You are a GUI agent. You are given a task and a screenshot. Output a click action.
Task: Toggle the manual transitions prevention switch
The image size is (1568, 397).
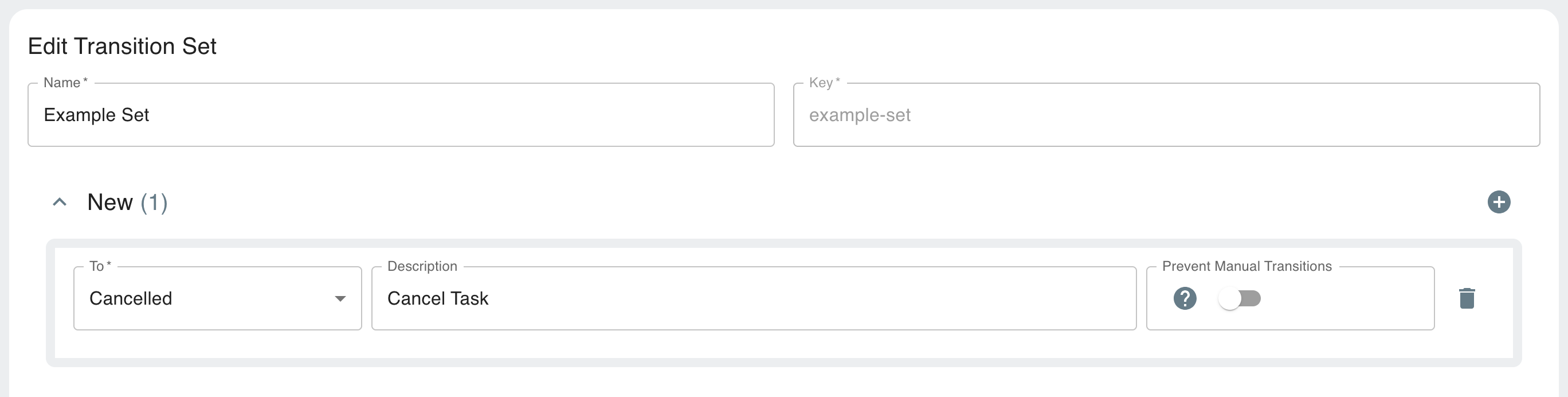pyautogui.click(x=1240, y=298)
